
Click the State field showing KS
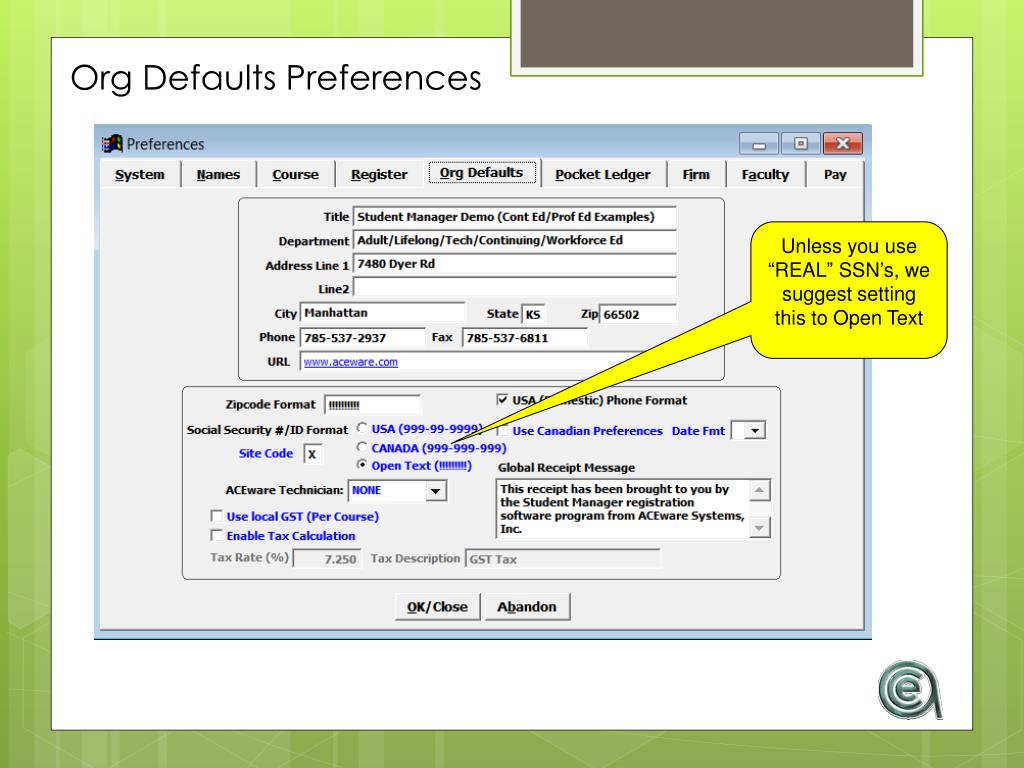[x=534, y=314]
